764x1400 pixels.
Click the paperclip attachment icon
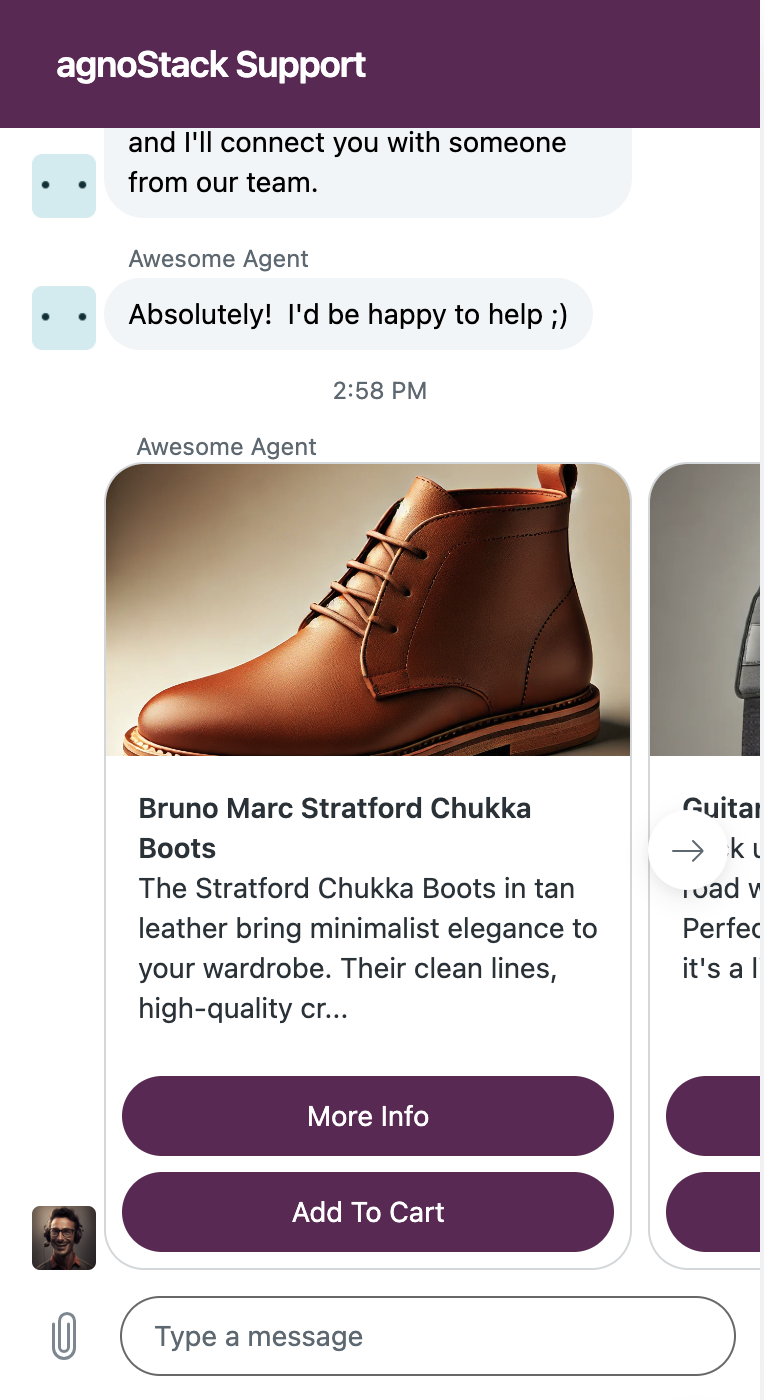coord(64,1336)
